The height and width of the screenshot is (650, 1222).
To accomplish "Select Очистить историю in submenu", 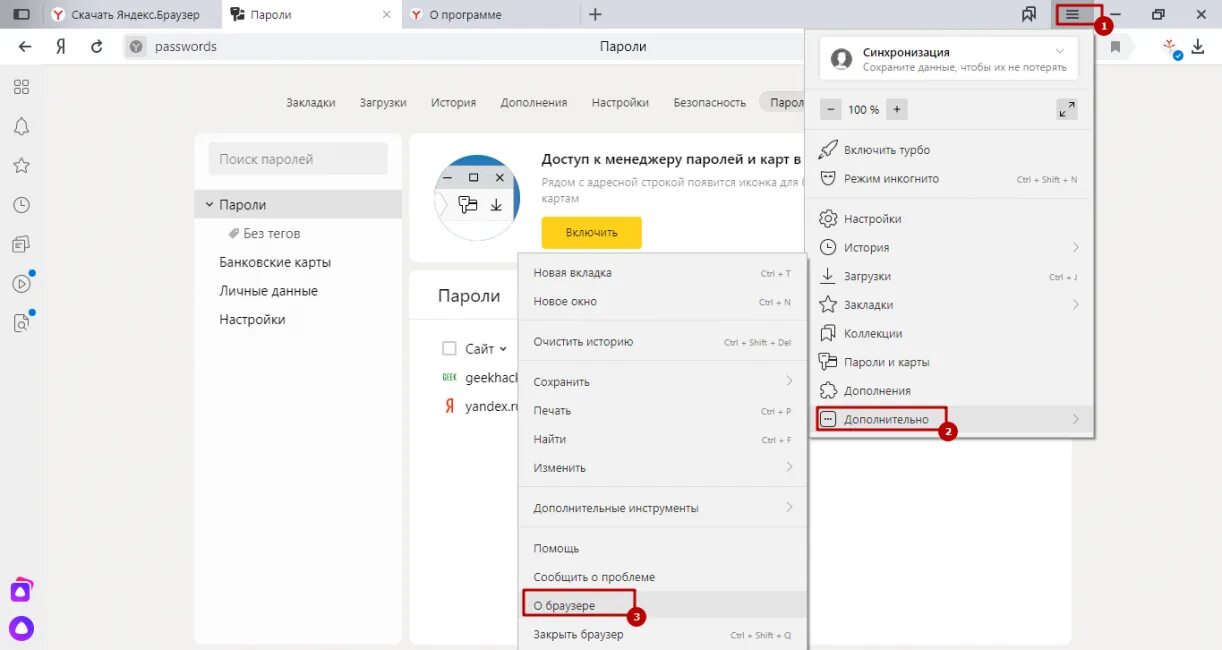I will click(662, 341).
